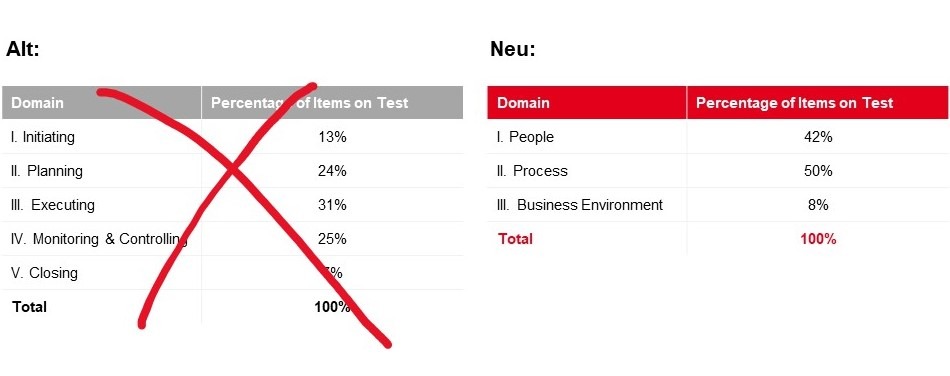Click 'II. Process' row label

(532, 171)
